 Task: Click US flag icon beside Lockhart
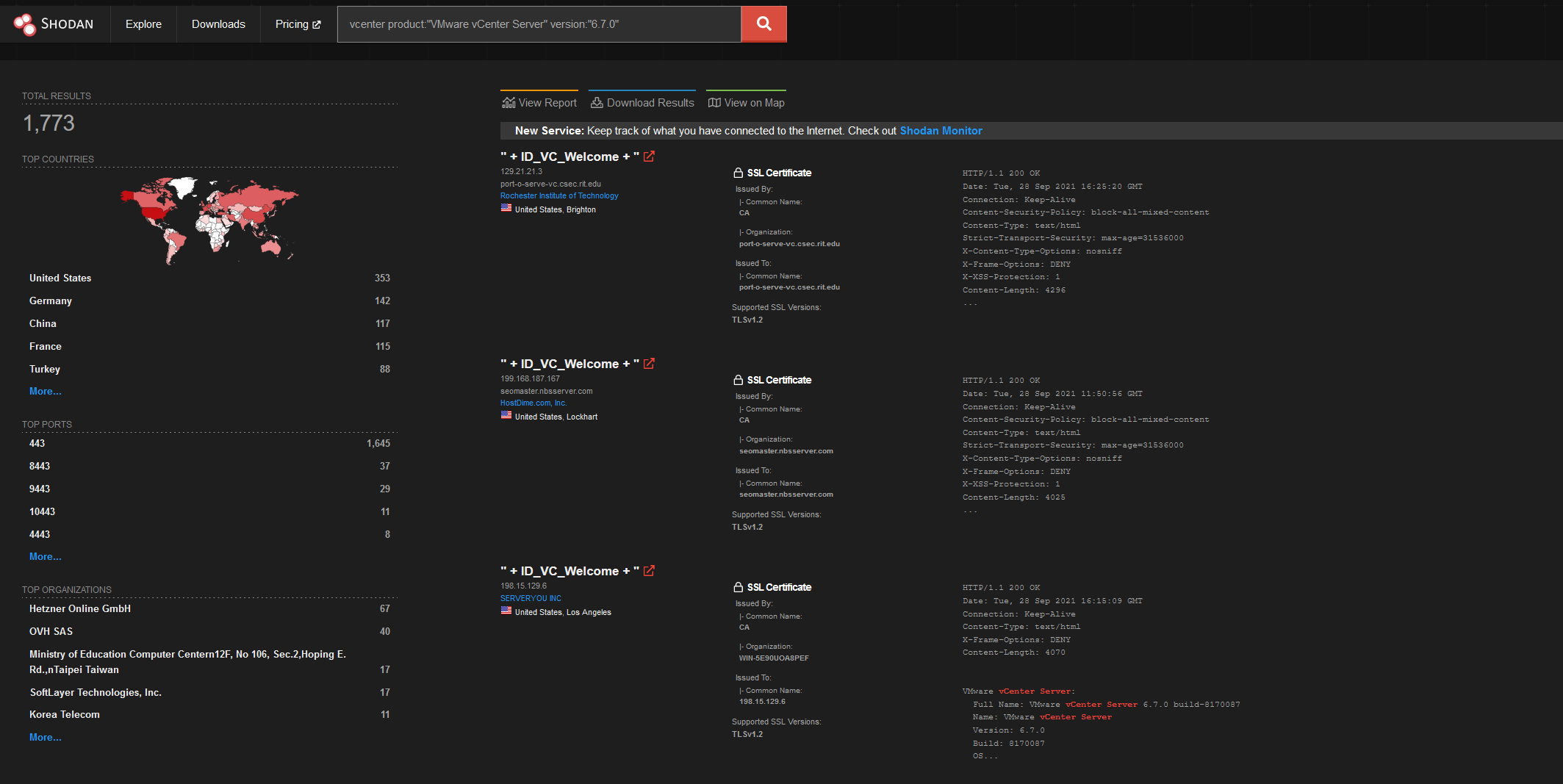[506, 416]
